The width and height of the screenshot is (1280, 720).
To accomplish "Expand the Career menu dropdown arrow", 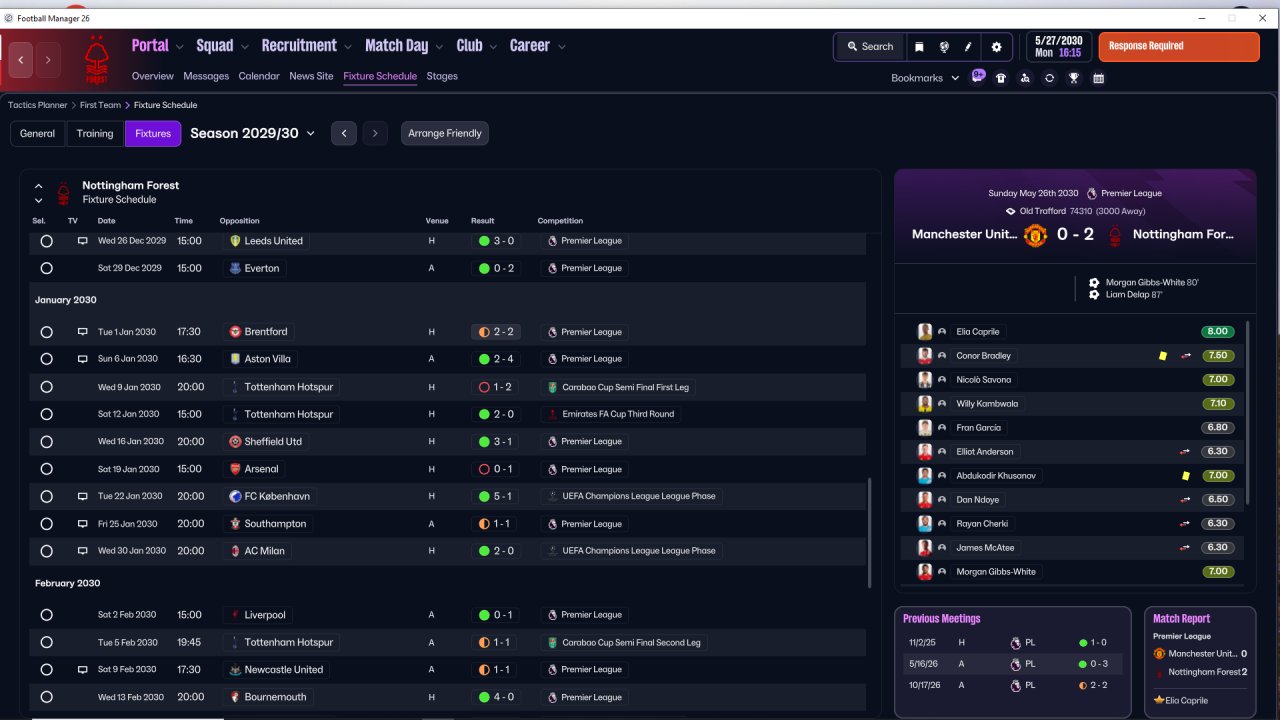I will coord(562,47).
